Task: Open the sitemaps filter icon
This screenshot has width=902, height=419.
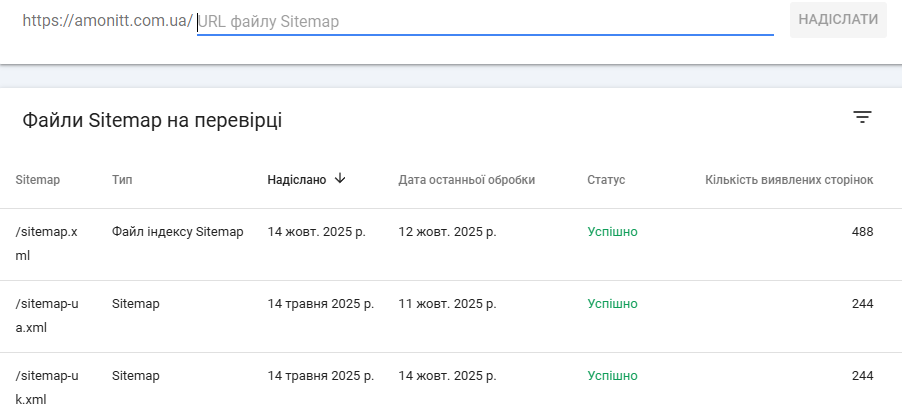Action: click(x=862, y=118)
